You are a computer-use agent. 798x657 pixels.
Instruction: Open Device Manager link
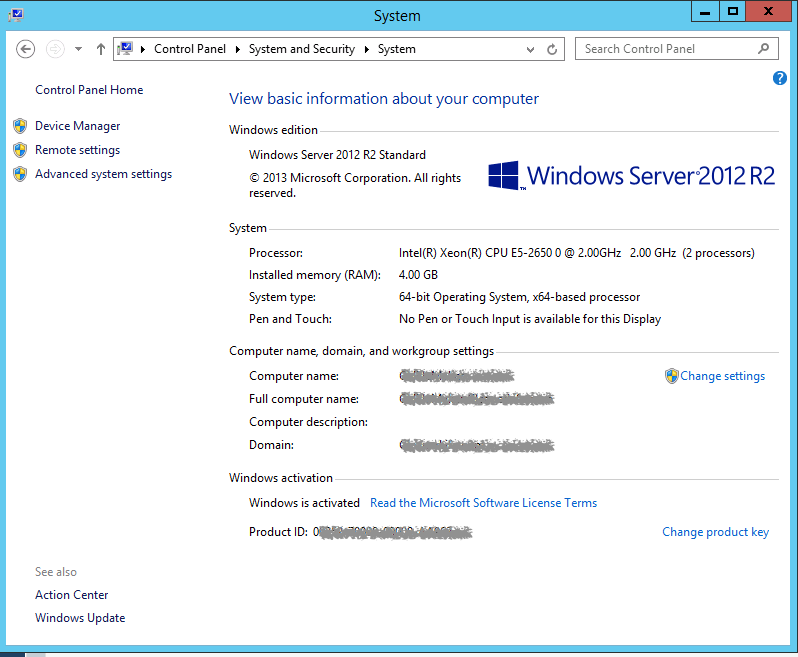point(77,126)
